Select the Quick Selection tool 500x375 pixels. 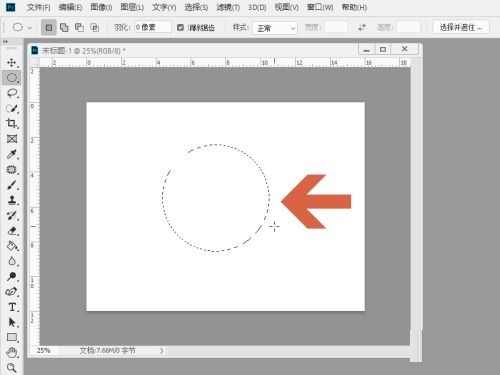click(12, 108)
